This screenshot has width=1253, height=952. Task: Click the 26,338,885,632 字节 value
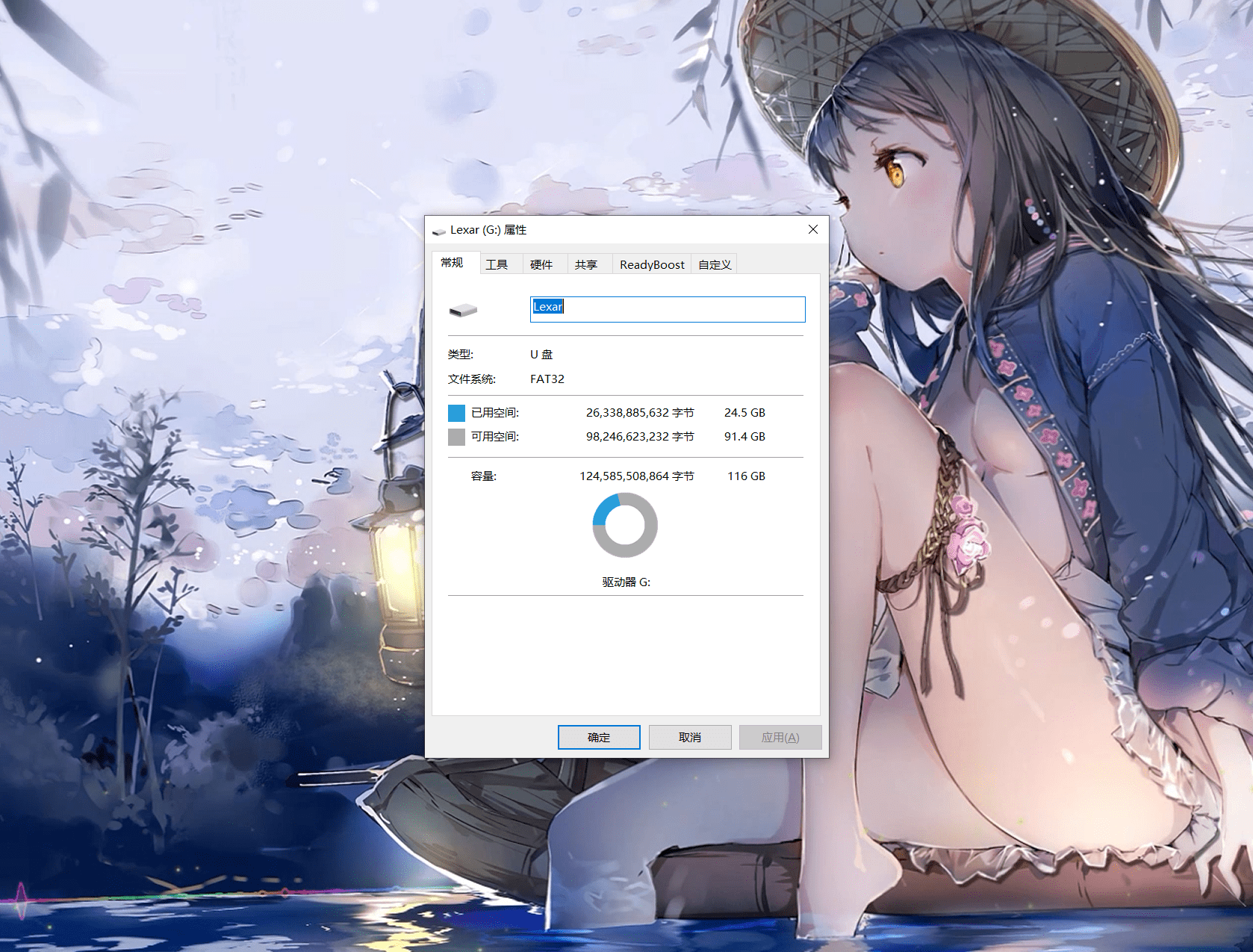point(640,413)
